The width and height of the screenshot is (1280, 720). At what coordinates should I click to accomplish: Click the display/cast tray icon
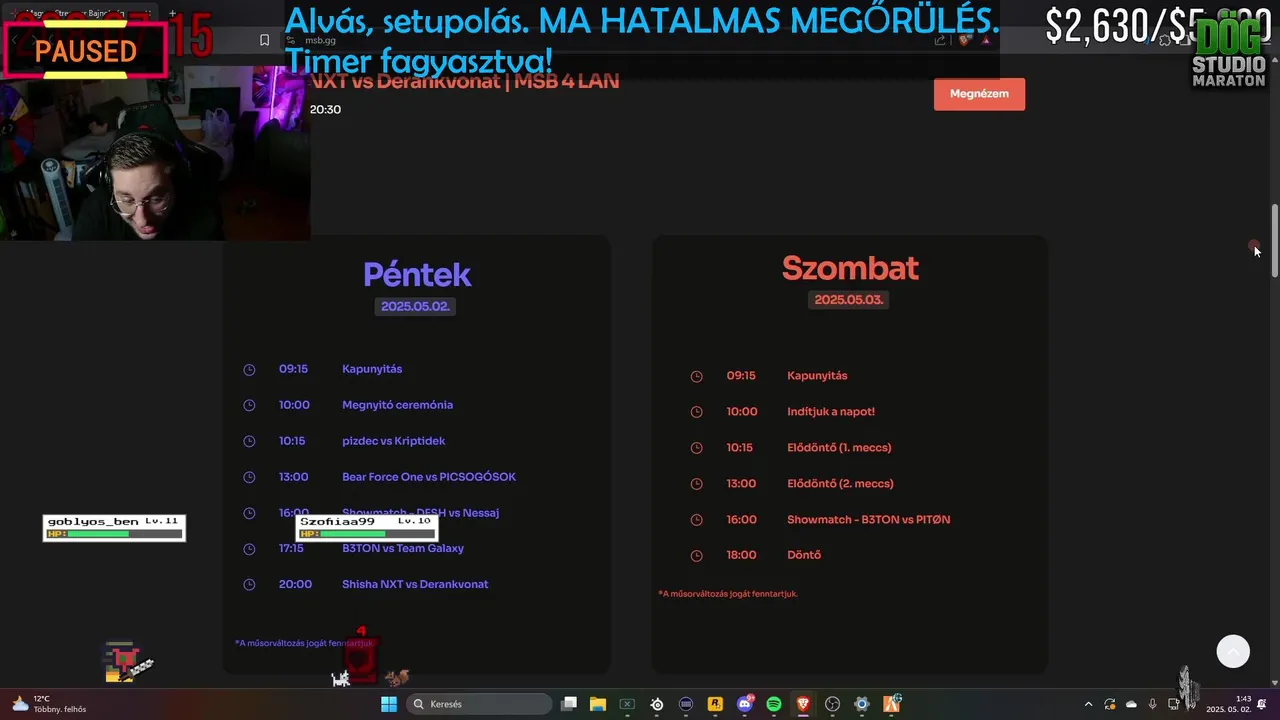[1174, 704]
